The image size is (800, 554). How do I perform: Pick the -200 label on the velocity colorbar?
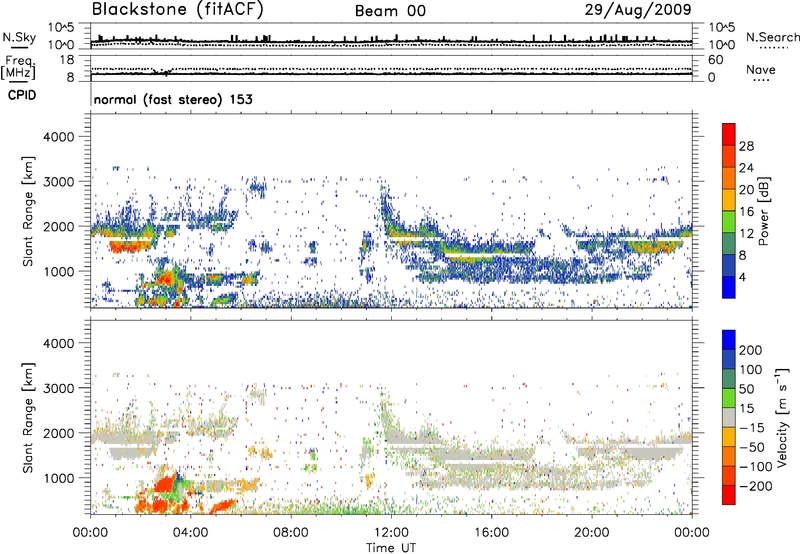754,486
